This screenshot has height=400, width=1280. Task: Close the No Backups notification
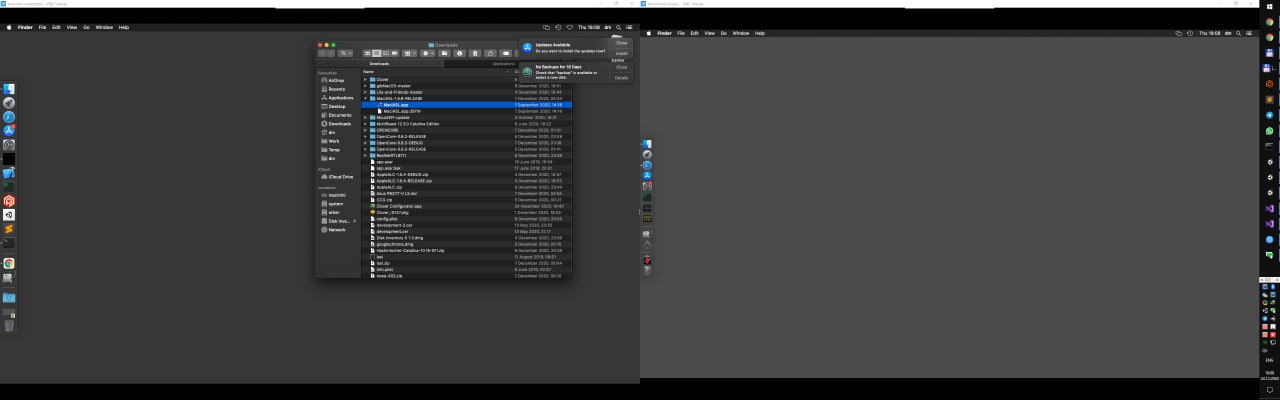[x=621, y=67]
